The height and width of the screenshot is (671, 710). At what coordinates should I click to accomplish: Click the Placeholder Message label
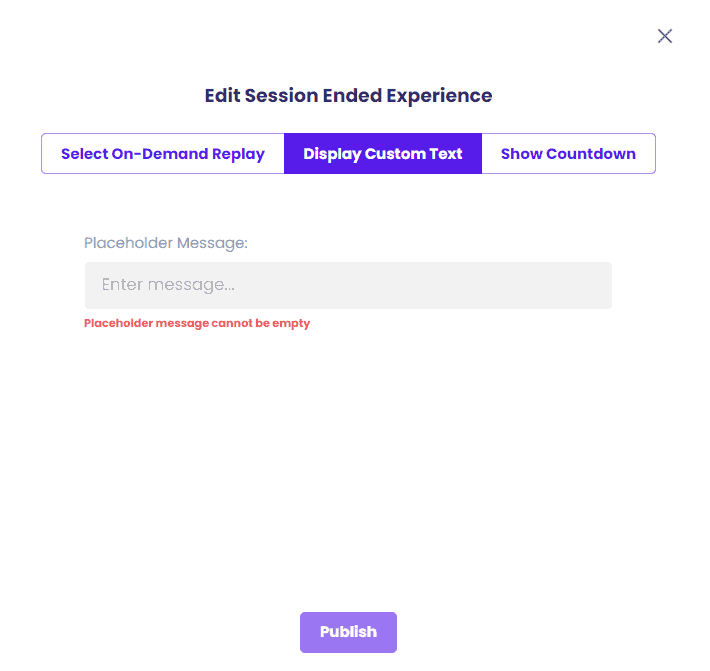[x=166, y=243]
